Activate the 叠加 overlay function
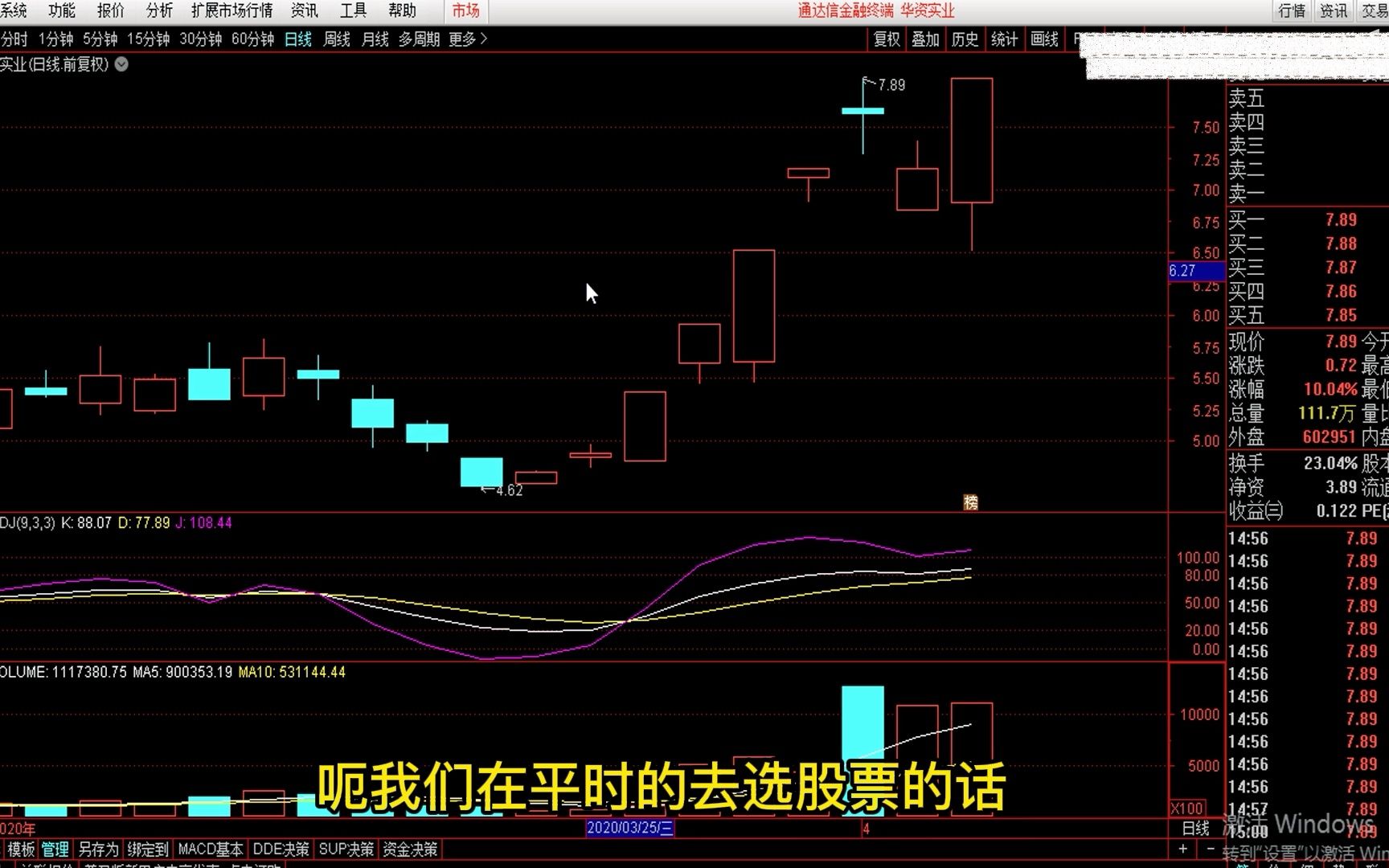This screenshot has height=868, width=1389. [x=925, y=39]
